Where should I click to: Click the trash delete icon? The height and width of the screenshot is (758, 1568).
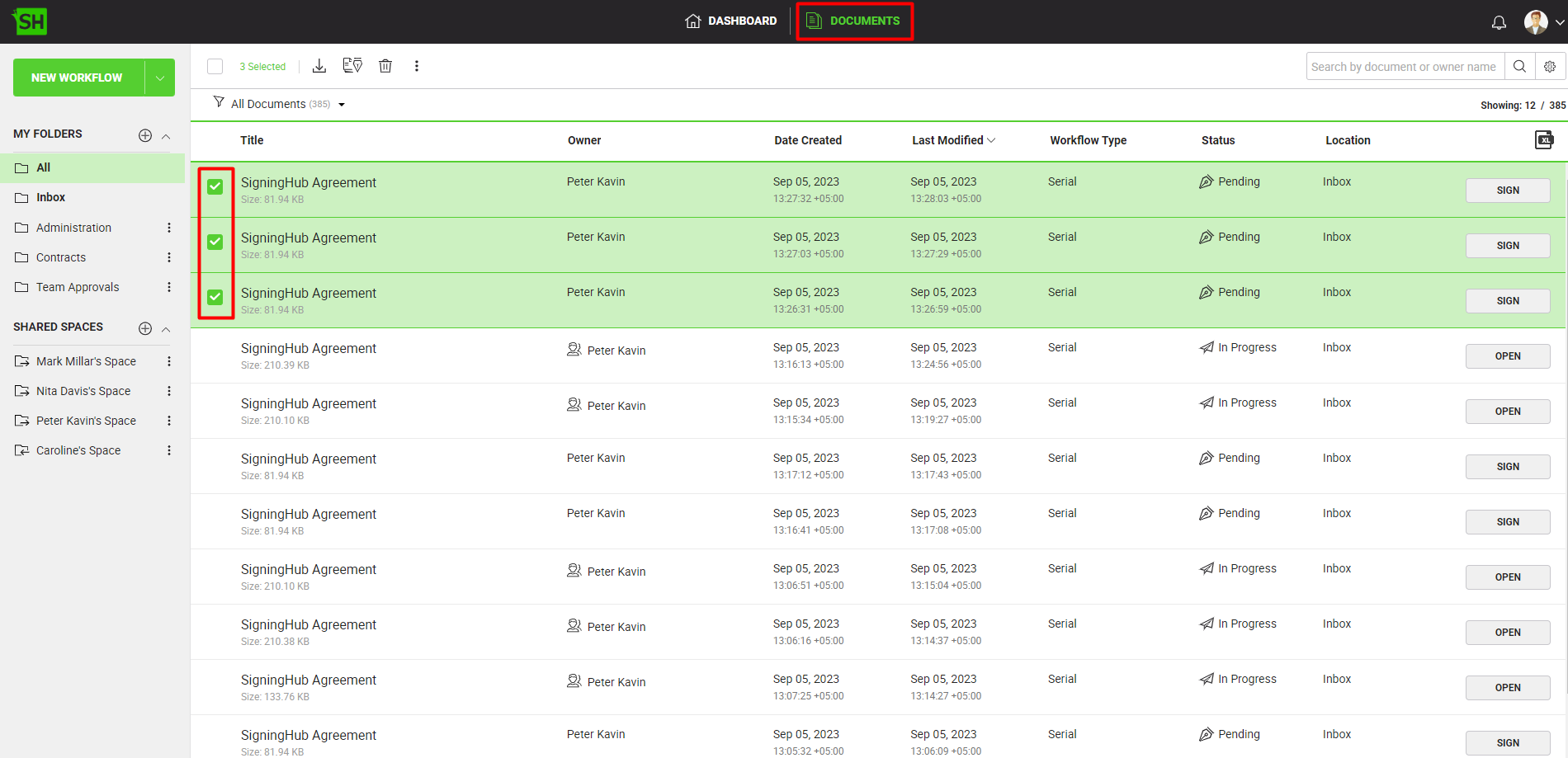[385, 66]
